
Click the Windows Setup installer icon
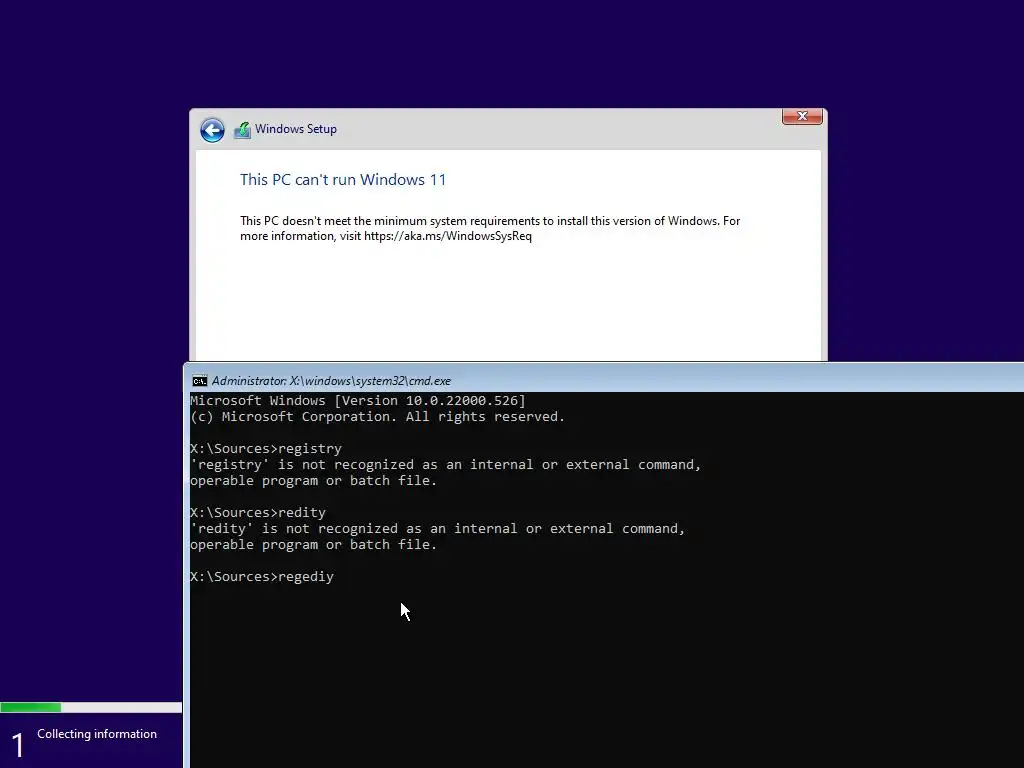242,130
